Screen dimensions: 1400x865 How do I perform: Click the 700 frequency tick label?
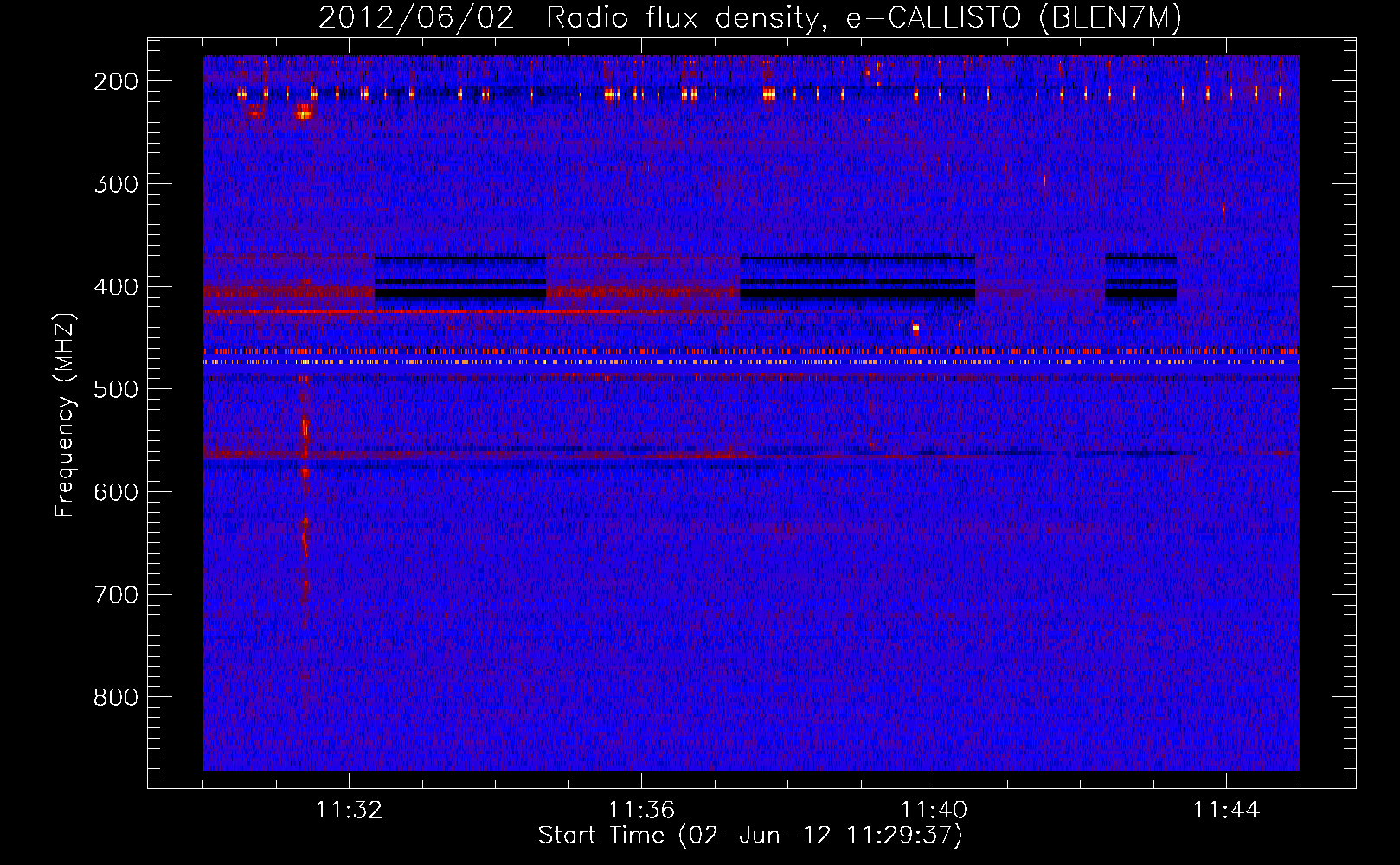click(116, 595)
